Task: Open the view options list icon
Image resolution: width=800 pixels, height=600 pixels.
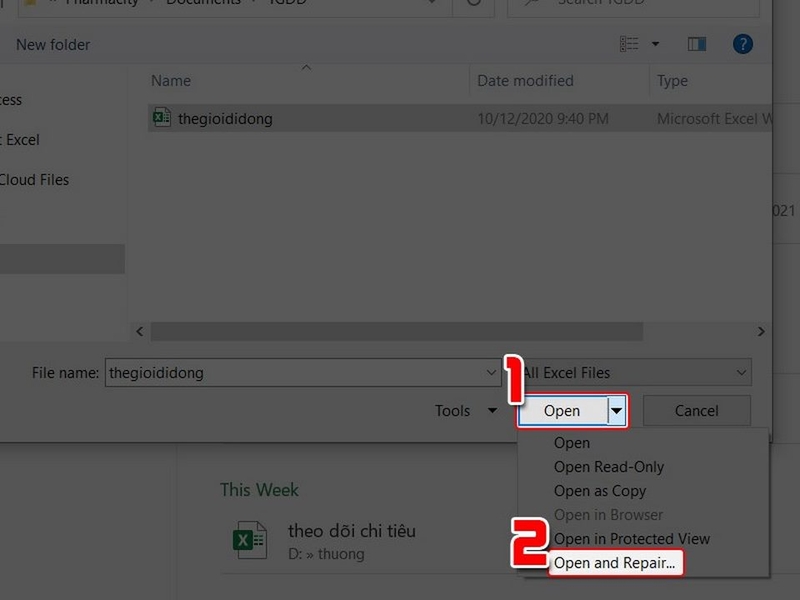Action: pos(629,44)
